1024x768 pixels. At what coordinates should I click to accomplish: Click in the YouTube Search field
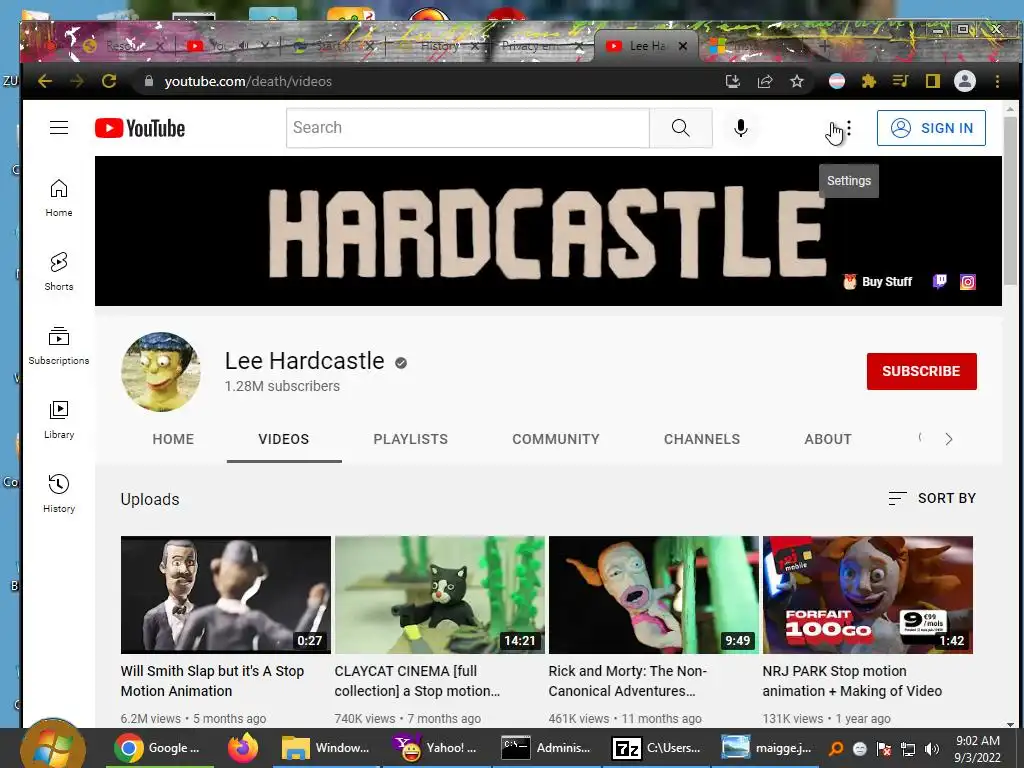point(468,128)
